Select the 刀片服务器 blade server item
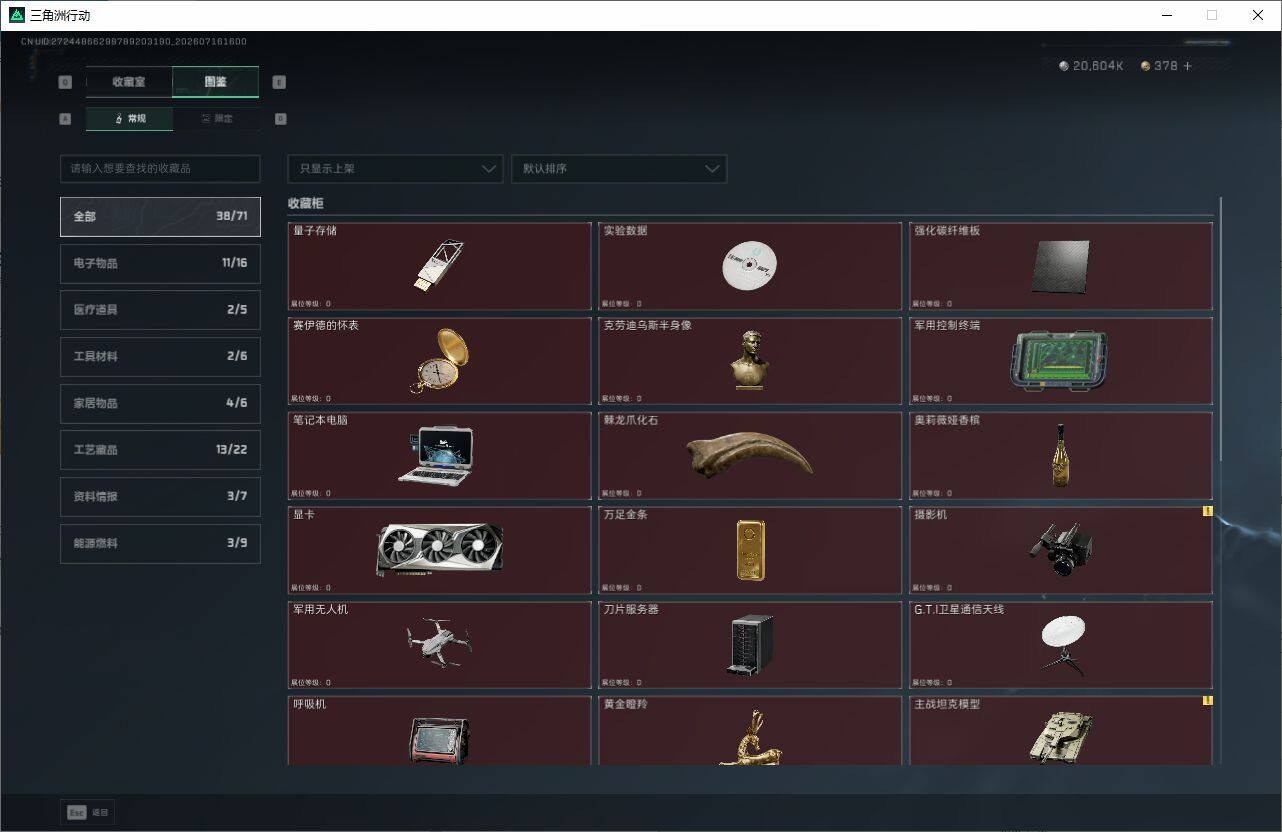 coord(750,645)
